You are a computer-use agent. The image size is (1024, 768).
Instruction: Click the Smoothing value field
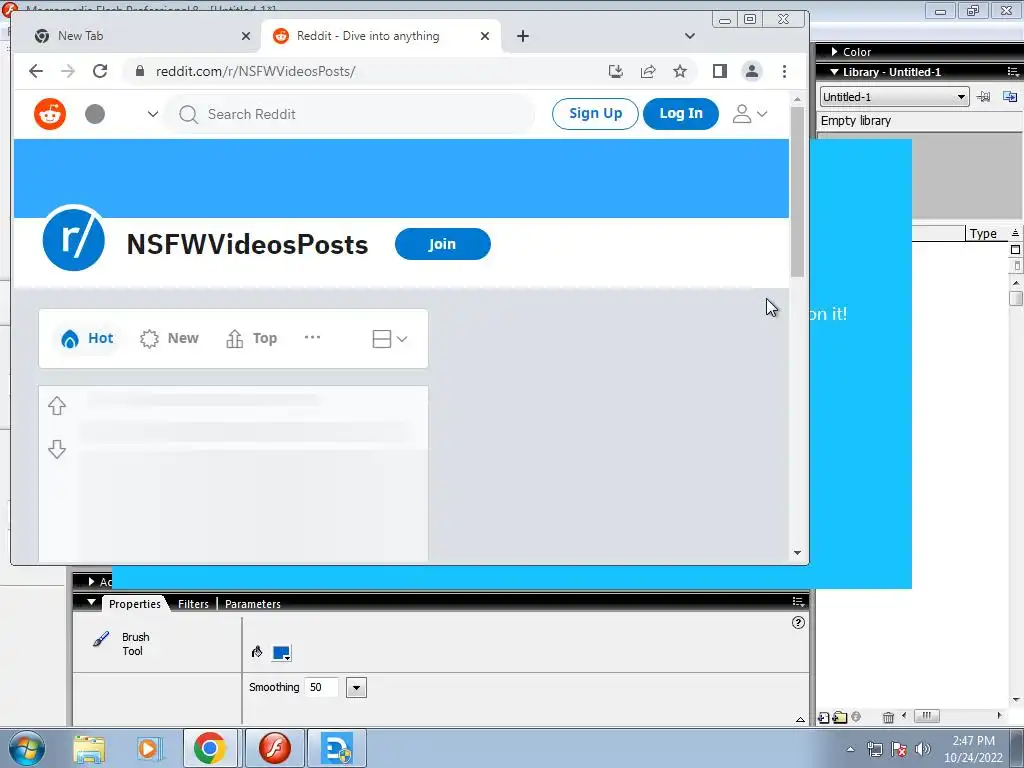(x=323, y=688)
